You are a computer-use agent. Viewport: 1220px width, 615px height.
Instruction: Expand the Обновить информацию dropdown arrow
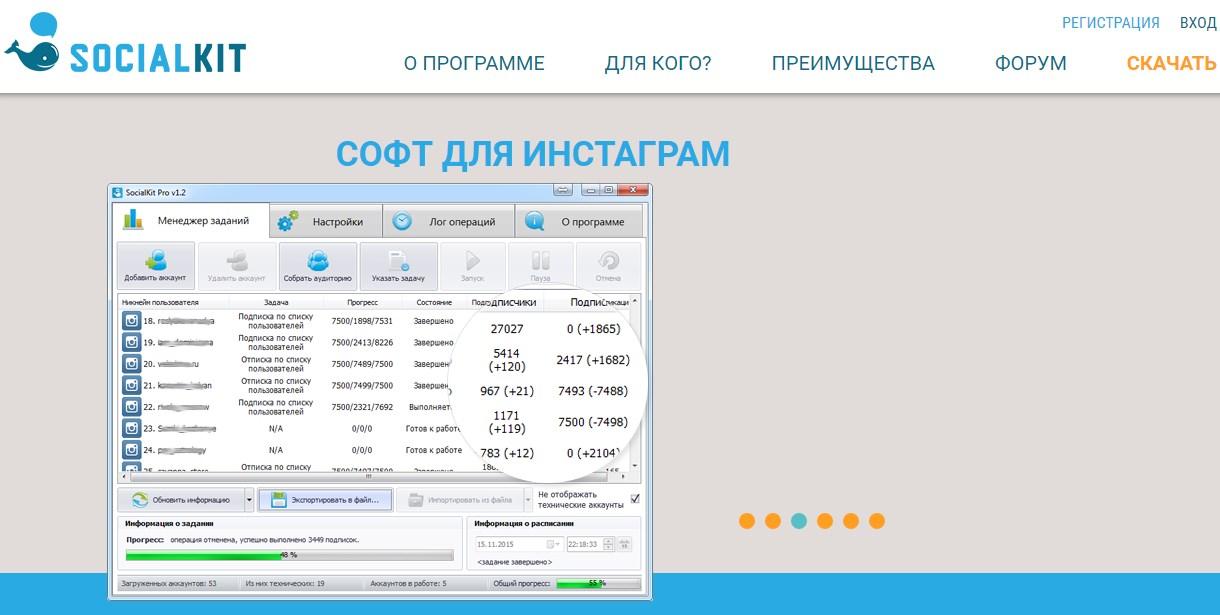249,500
